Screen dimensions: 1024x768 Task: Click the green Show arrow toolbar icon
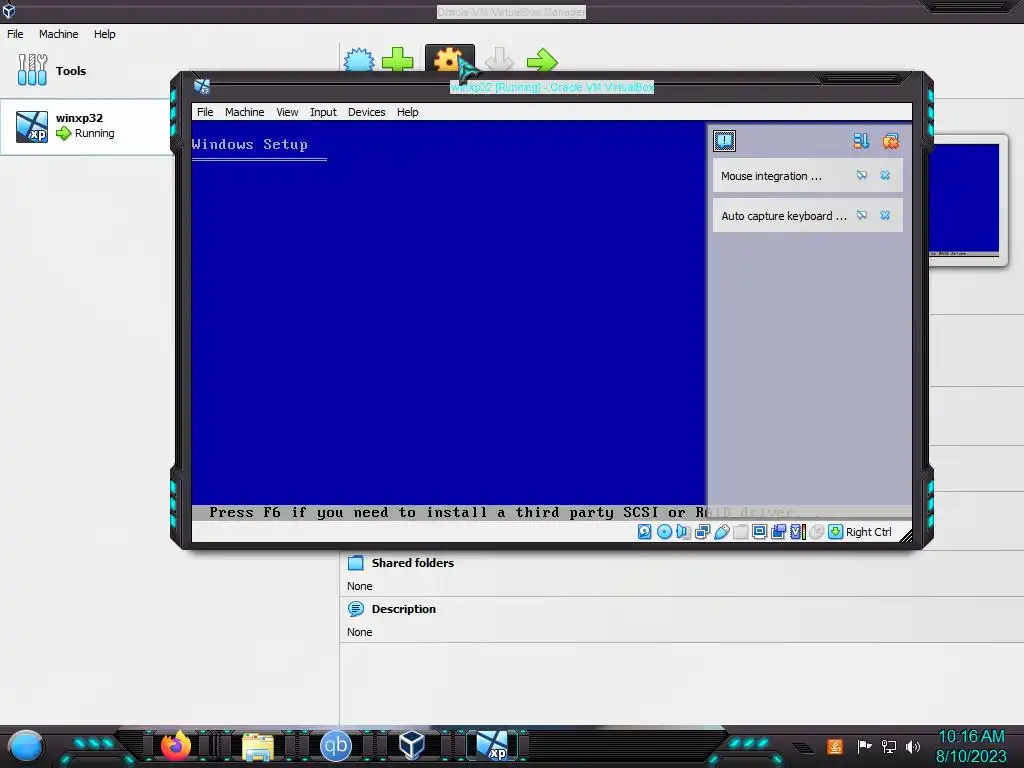coord(542,61)
